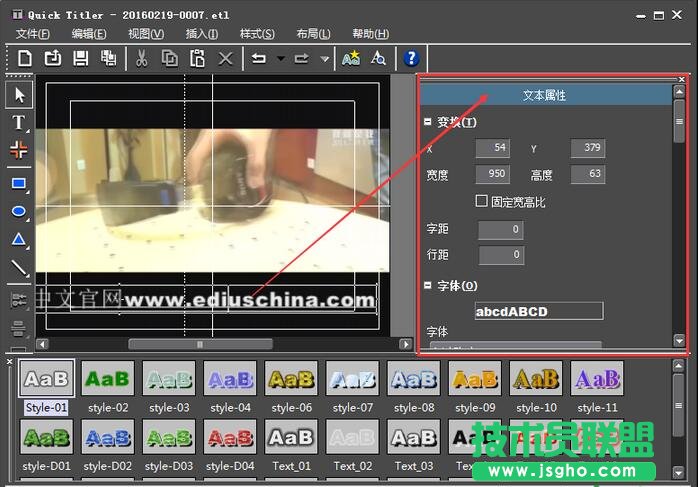Click the distribute icon in left toolbar
This screenshot has height=487, width=699.
tap(19, 328)
